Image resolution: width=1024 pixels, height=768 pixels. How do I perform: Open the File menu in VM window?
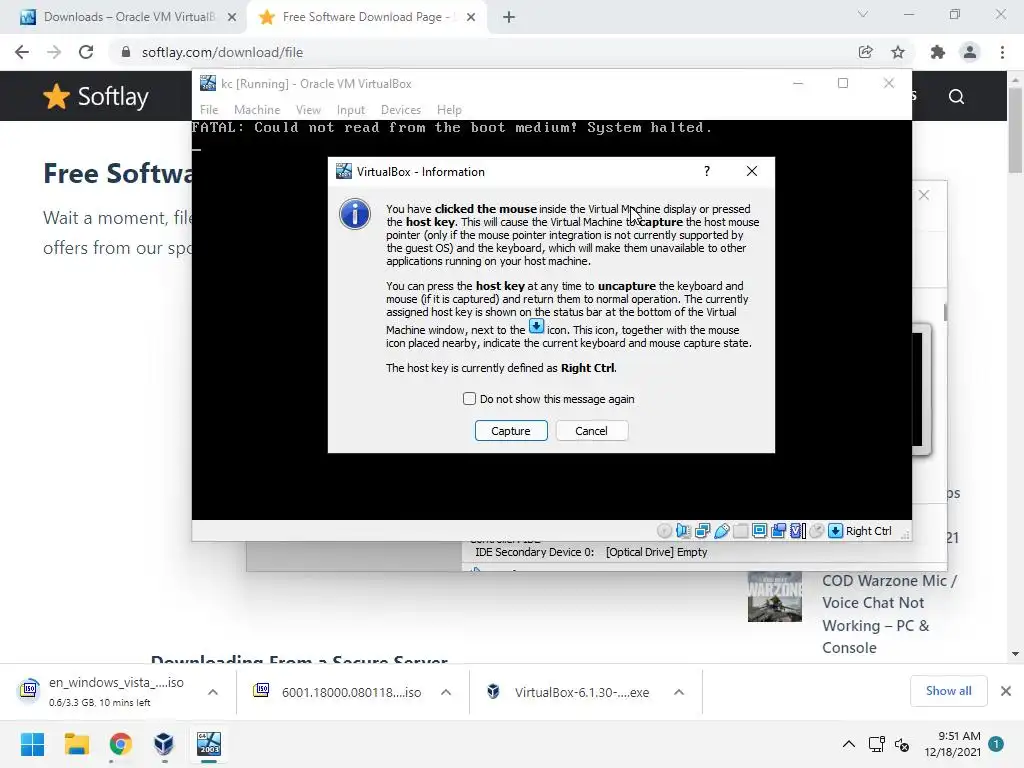point(209,110)
